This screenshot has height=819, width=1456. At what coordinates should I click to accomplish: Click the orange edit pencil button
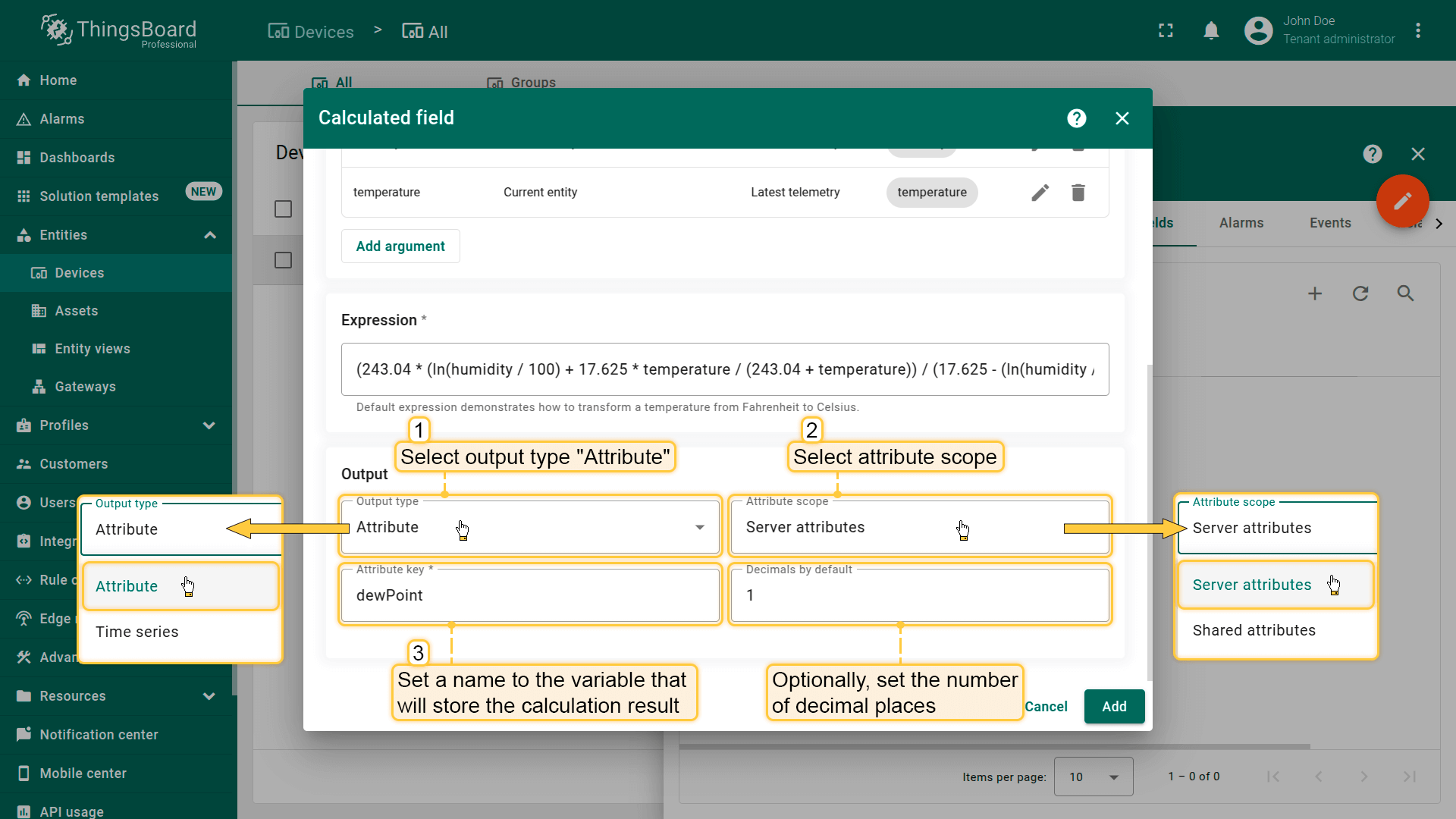point(1402,201)
